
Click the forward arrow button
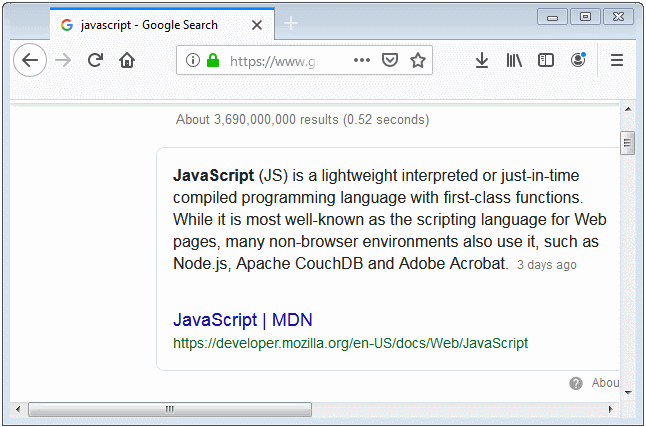coord(63,61)
